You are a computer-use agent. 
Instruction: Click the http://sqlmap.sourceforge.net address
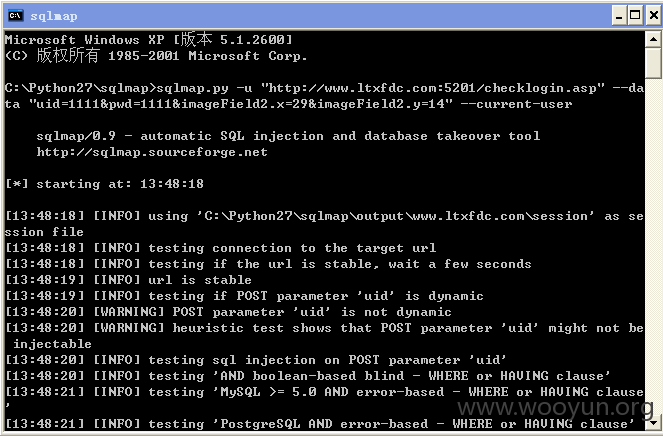[x=152, y=152]
